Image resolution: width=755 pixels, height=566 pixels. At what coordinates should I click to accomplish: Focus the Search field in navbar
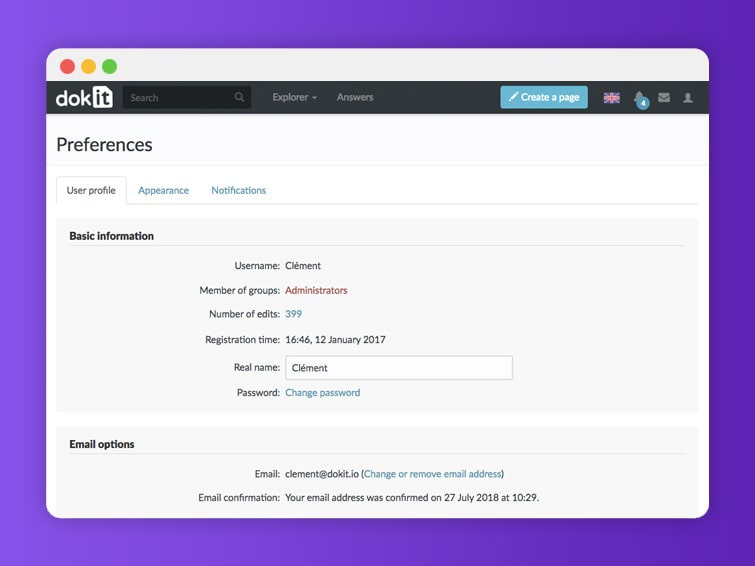pos(187,97)
